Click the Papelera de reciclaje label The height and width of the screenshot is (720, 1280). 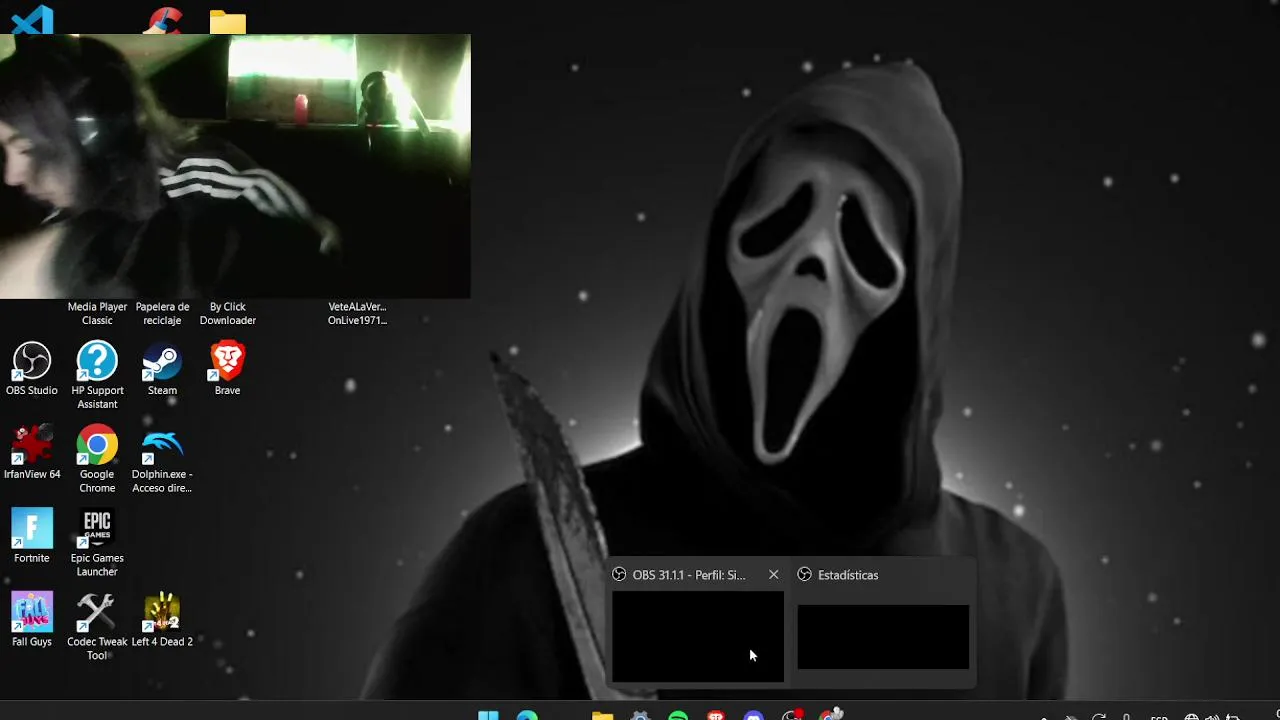pyautogui.click(x=162, y=314)
